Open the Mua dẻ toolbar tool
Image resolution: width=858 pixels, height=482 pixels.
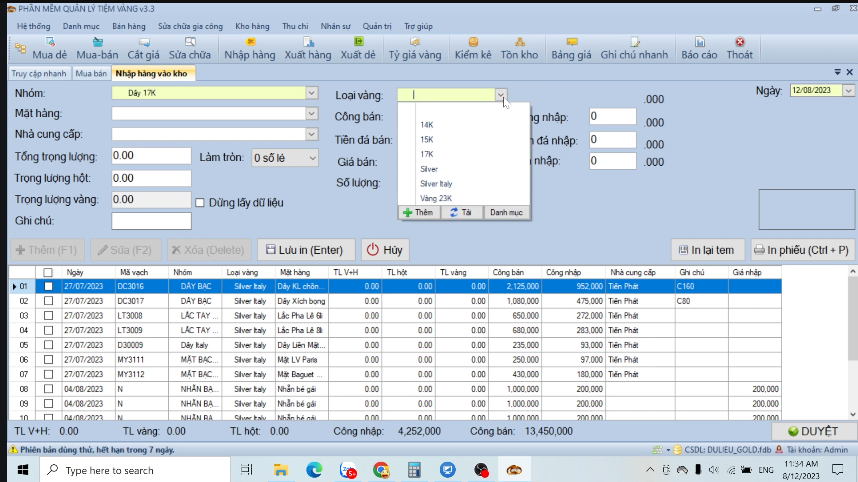click(x=49, y=48)
